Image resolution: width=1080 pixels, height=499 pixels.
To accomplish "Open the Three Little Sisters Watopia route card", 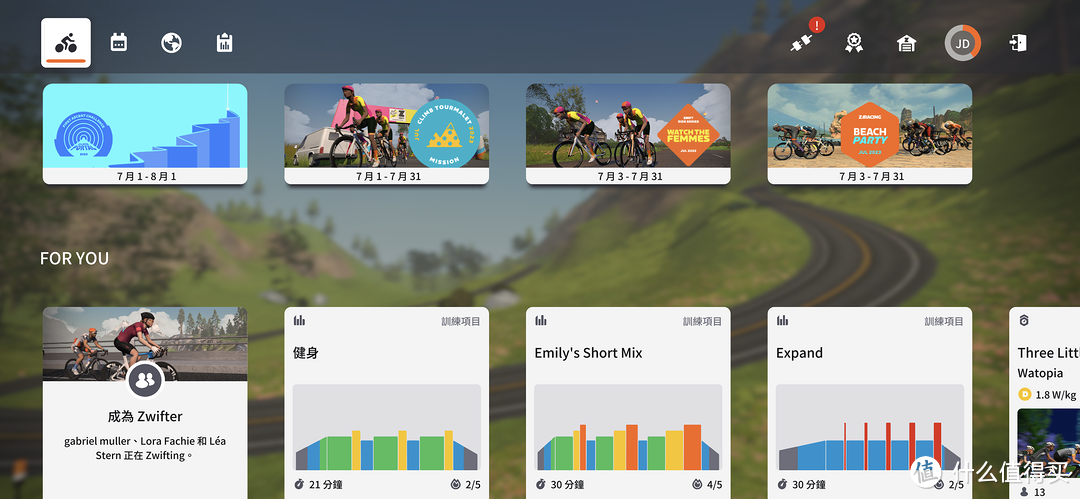I will 1045,403.
